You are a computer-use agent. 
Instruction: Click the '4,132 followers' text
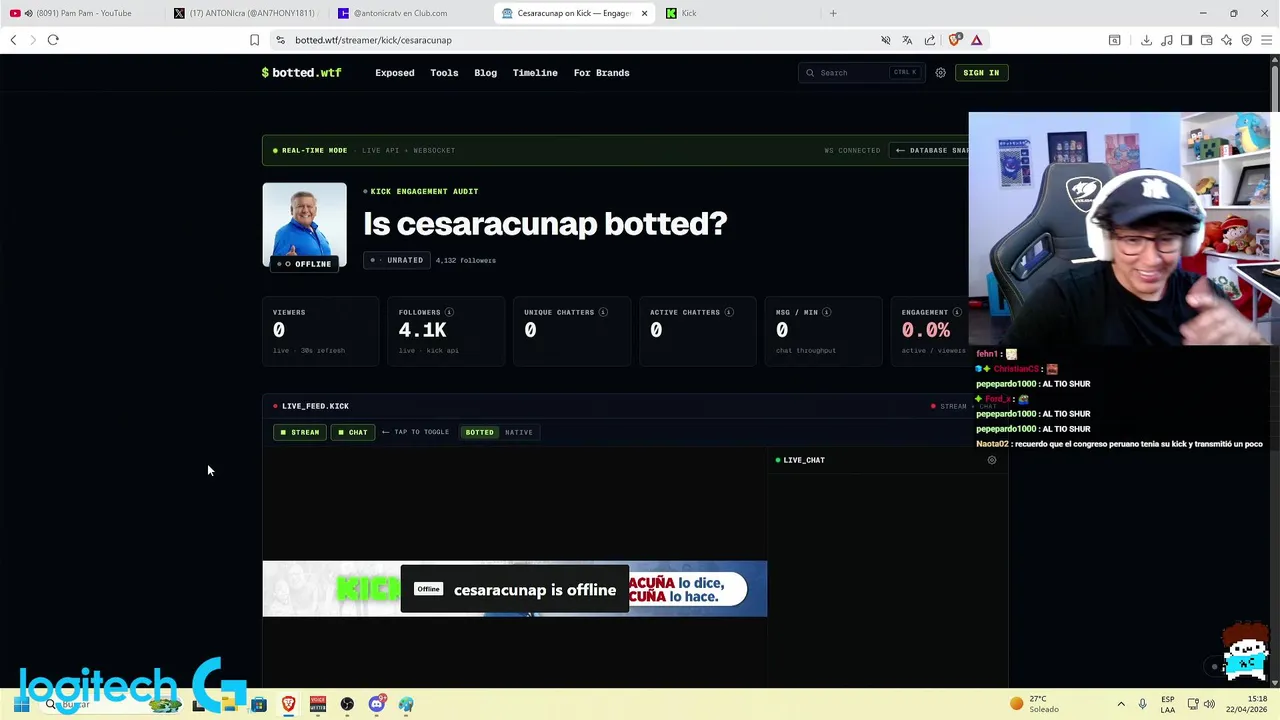(466, 260)
